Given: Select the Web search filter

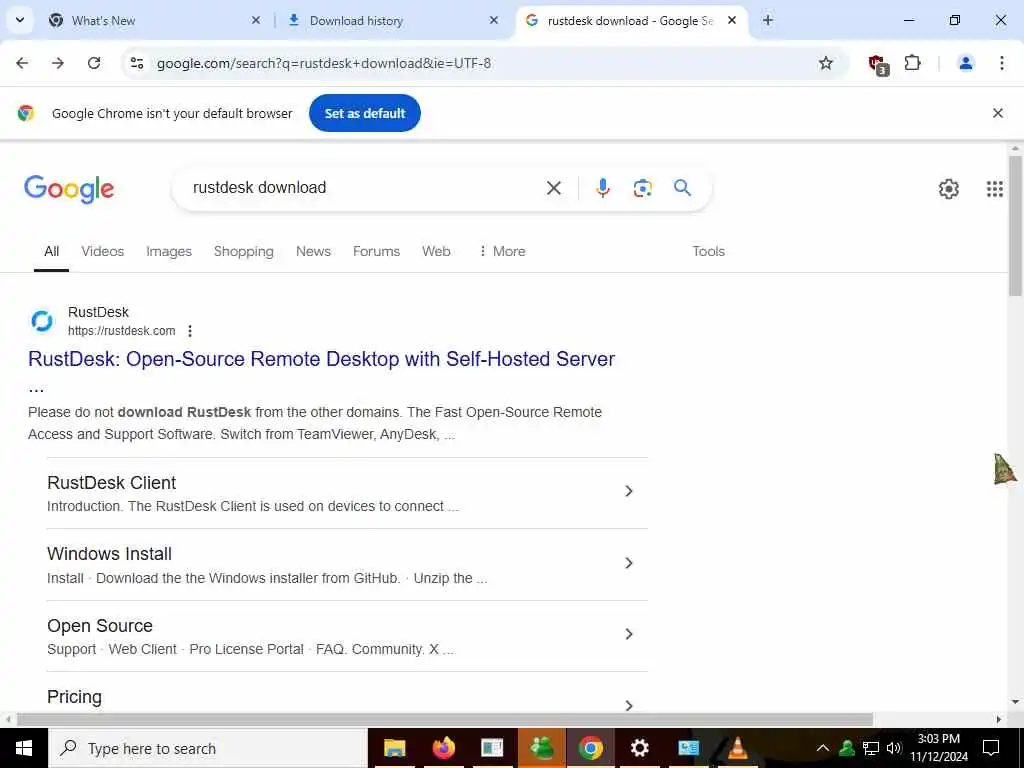Looking at the screenshot, I should tap(436, 251).
